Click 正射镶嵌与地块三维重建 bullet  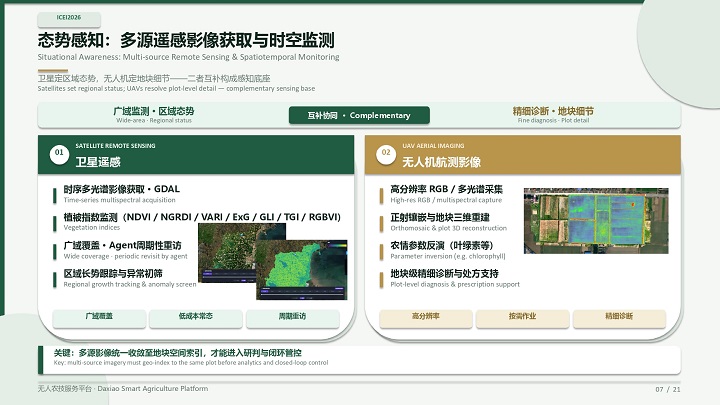(440, 217)
